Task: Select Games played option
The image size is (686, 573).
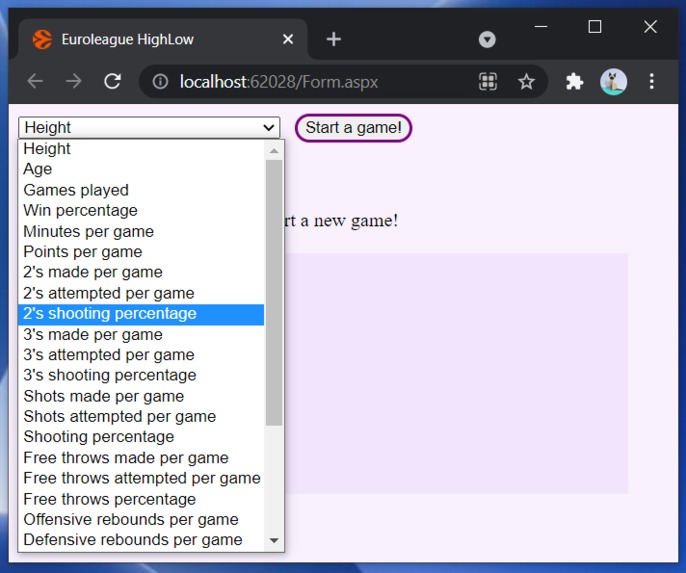Action: pyautogui.click(x=141, y=190)
